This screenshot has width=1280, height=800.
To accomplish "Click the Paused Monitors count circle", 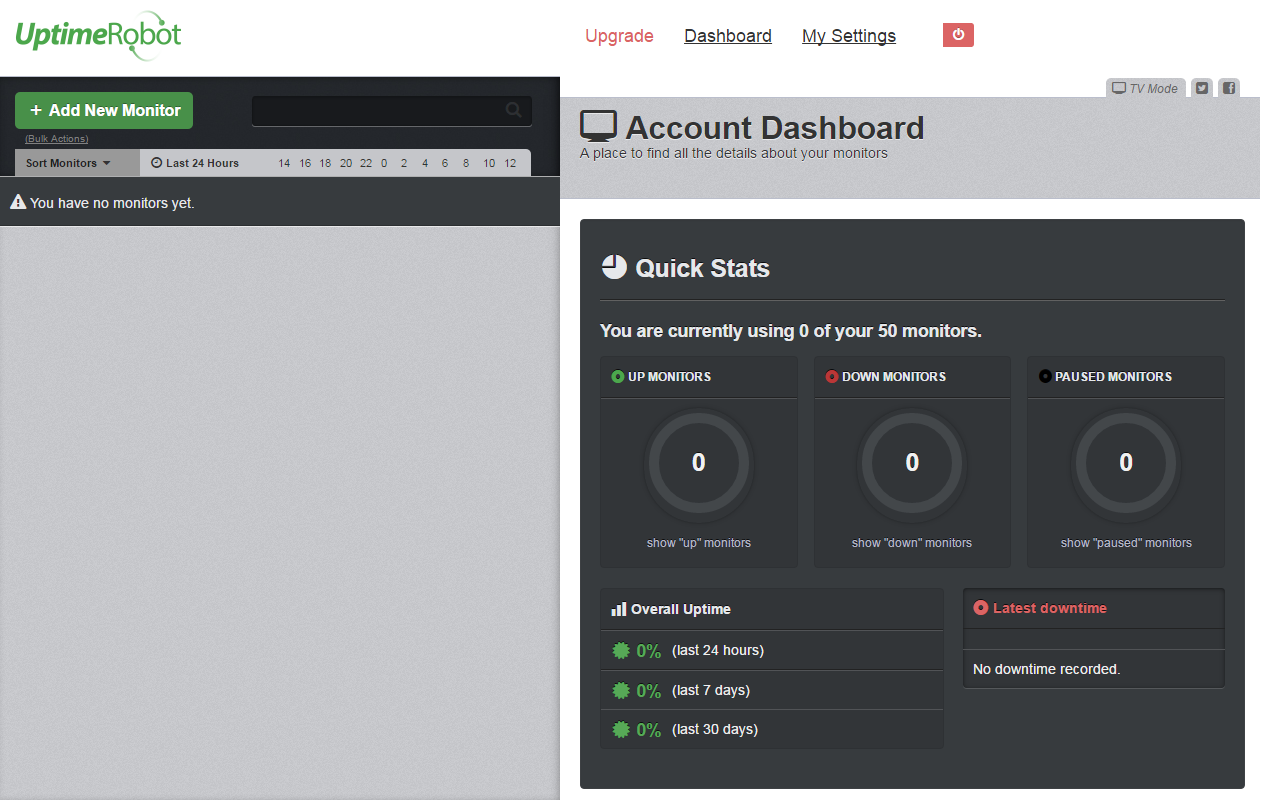I will (x=1126, y=462).
